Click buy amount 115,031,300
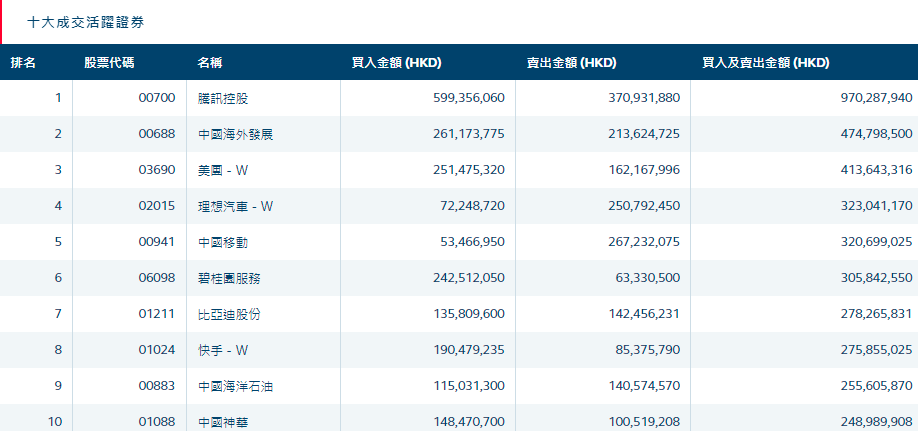Screen dimensions: 918x431 coord(469,386)
